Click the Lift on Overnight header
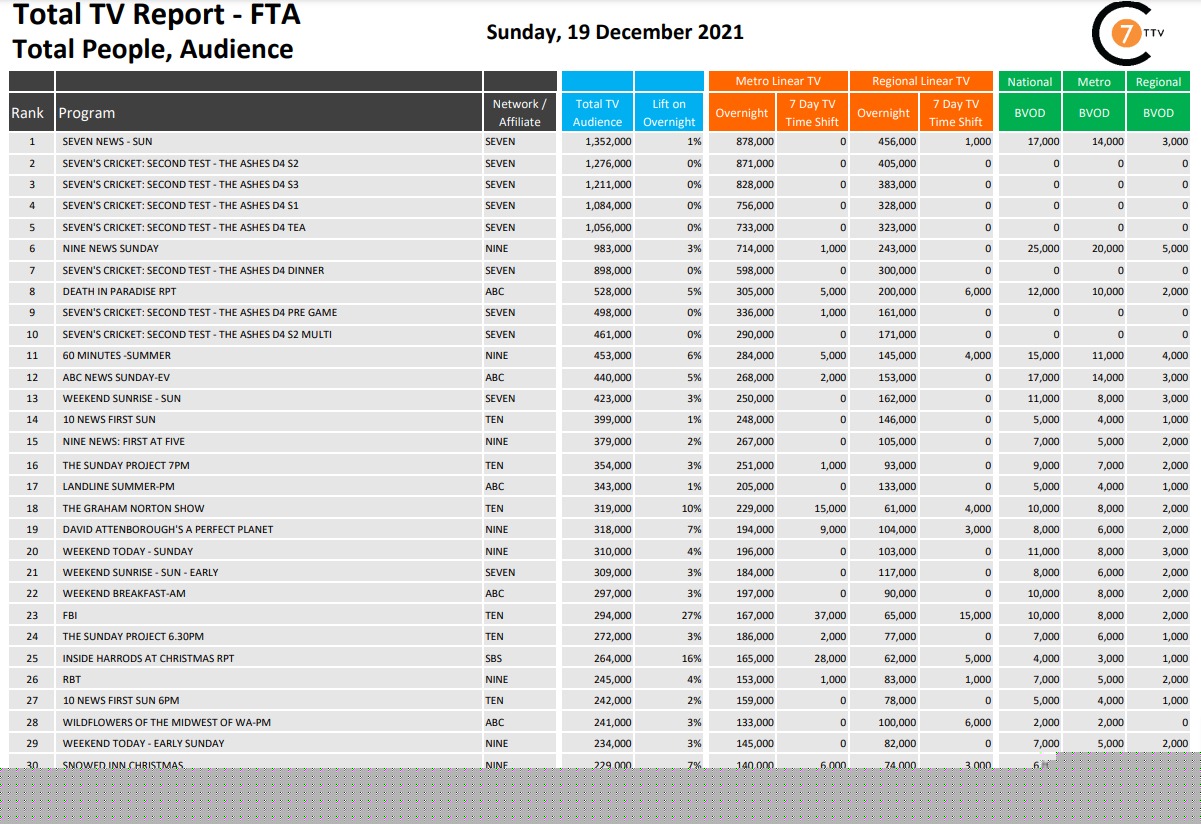 (x=669, y=113)
